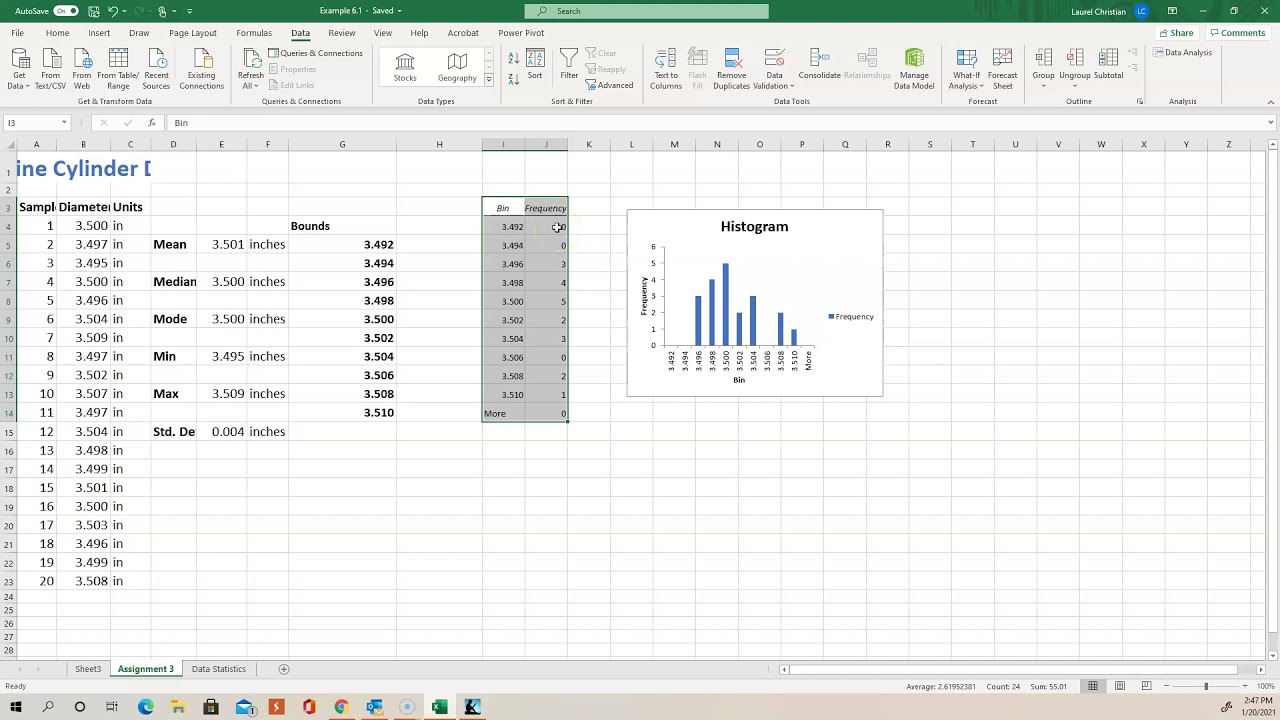The width and height of the screenshot is (1280, 720).
Task: Click Text to Columns
Action: [665, 69]
